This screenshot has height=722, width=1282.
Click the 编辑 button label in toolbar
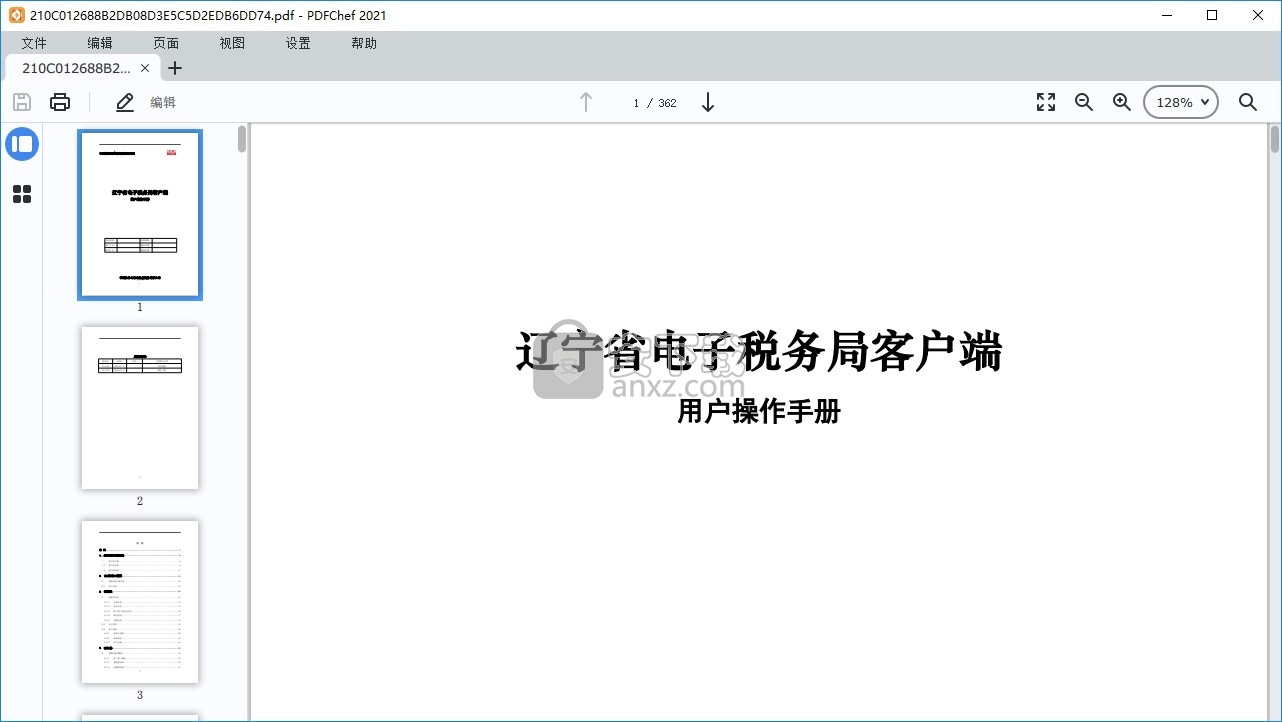163,102
